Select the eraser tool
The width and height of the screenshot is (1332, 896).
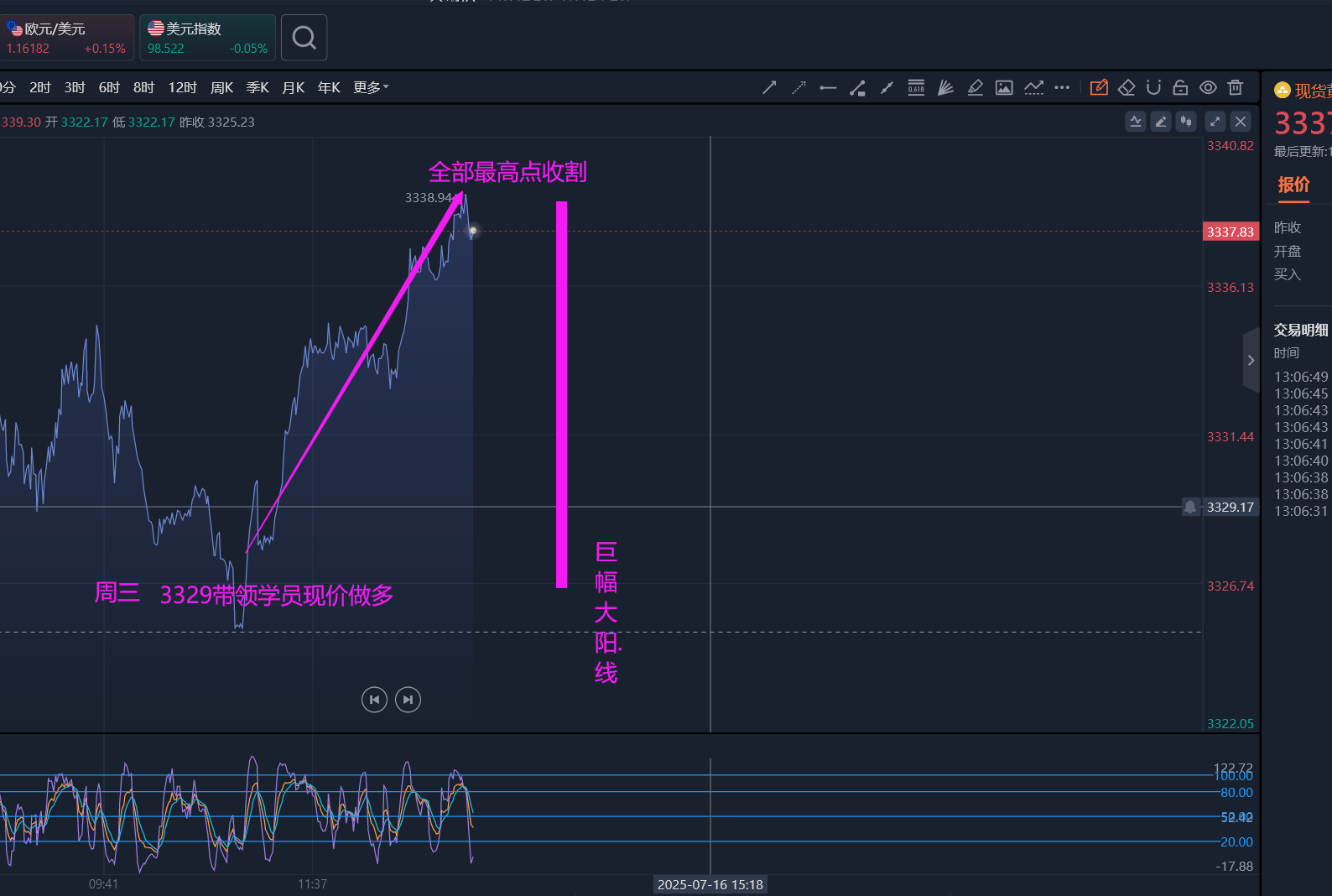tap(1126, 87)
